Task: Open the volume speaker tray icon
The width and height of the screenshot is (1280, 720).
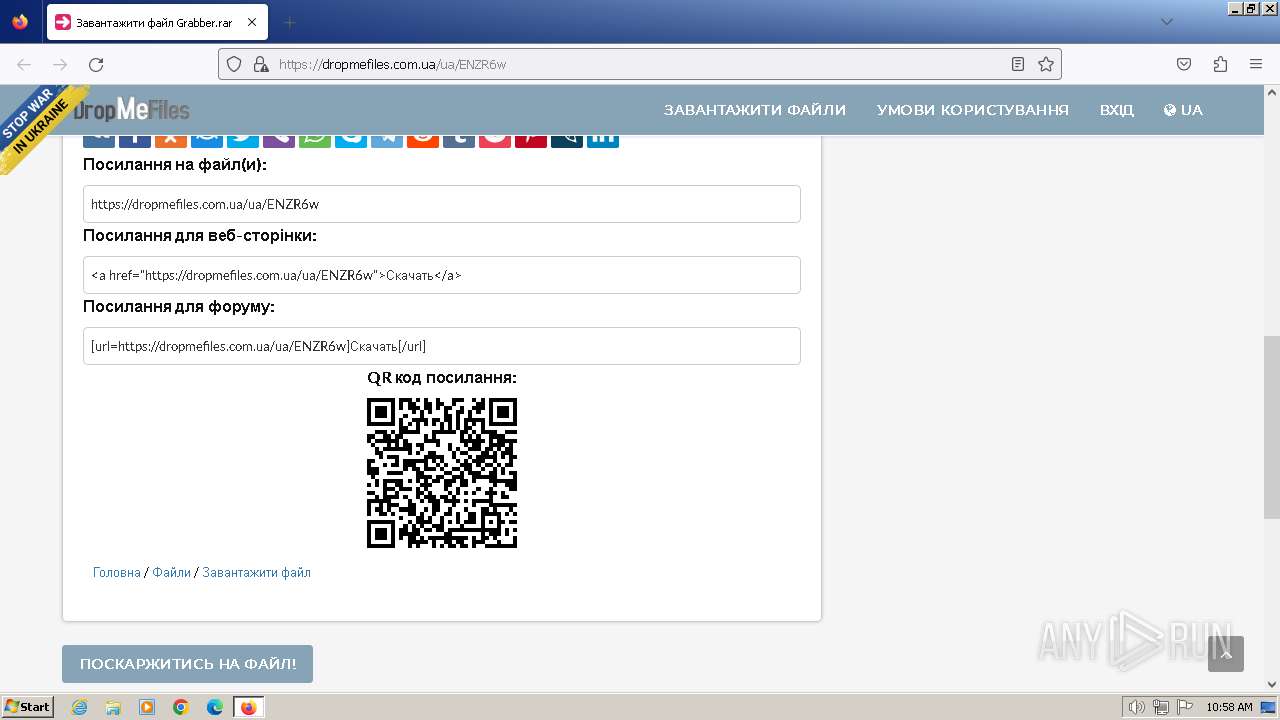Action: coord(1137,707)
